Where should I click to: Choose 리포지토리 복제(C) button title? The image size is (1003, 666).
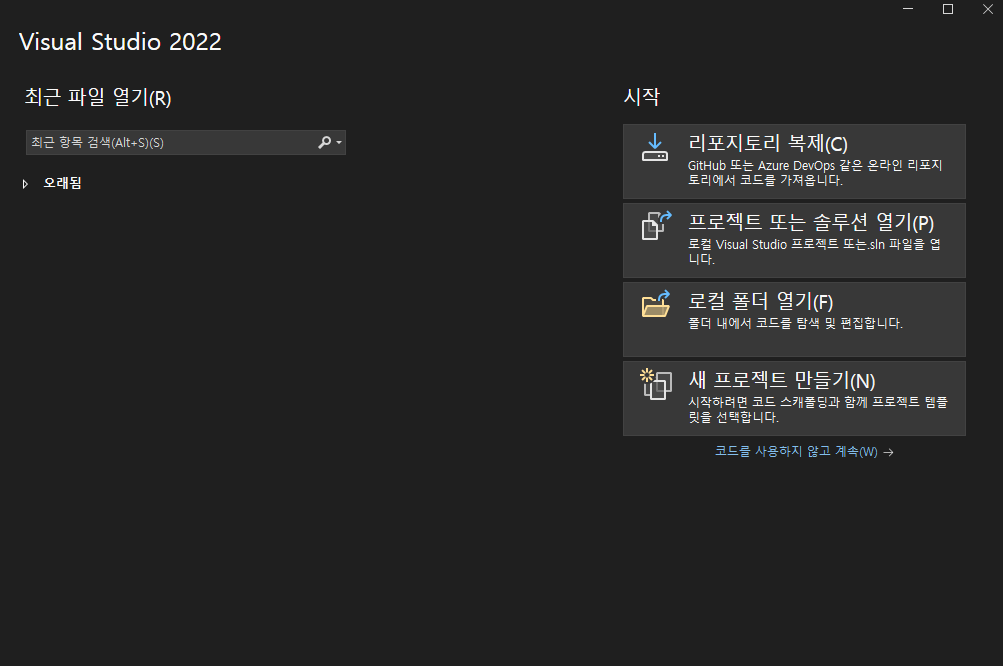[x=768, y=143]
